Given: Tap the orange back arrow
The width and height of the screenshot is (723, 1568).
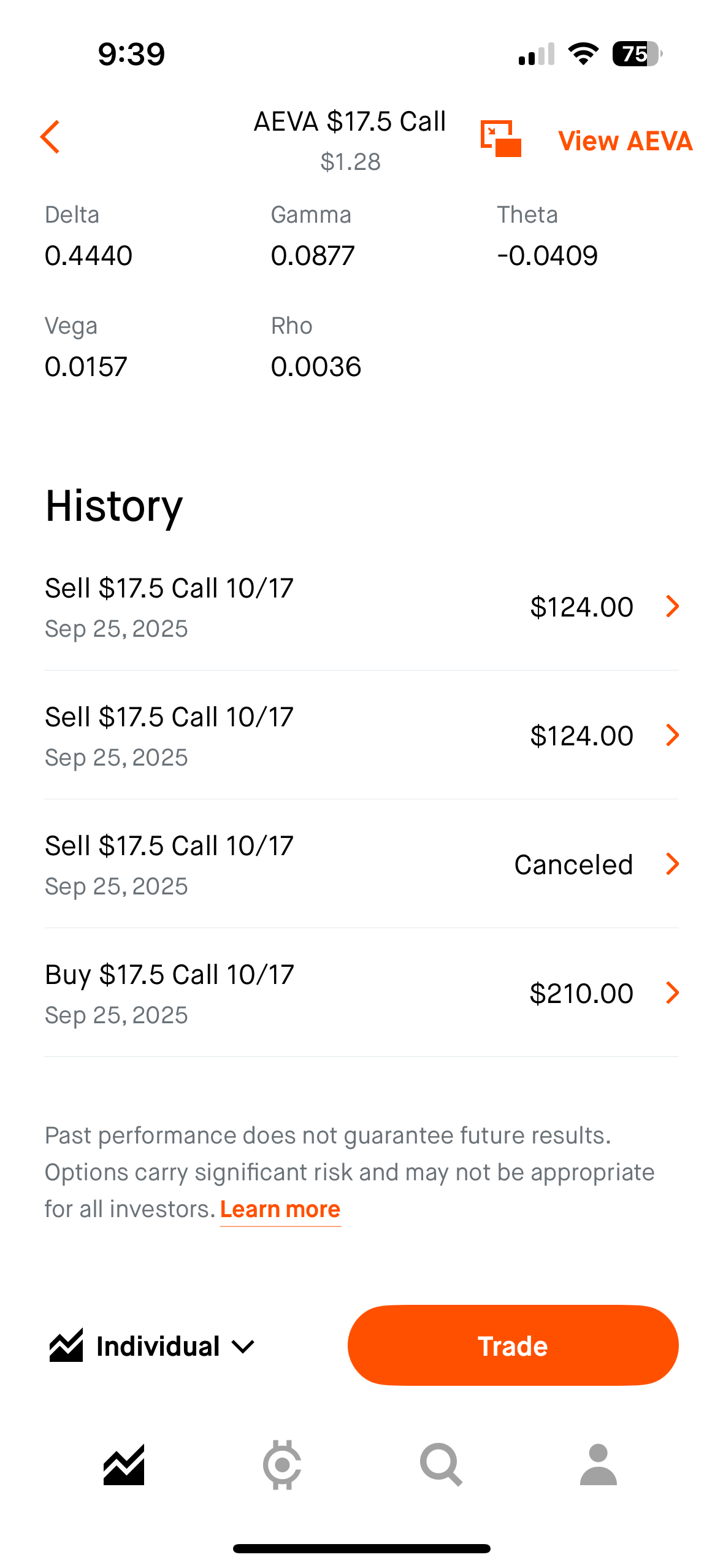Looking at the screenshot, I should [50, 137].
